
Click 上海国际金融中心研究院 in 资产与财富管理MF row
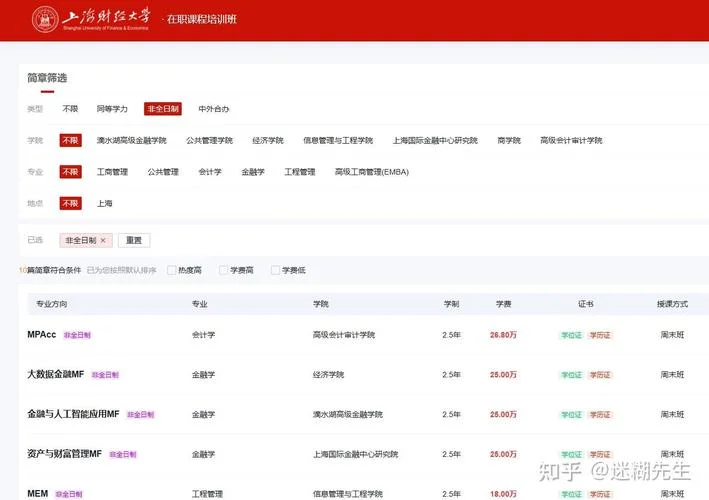(x=355, y=454)
